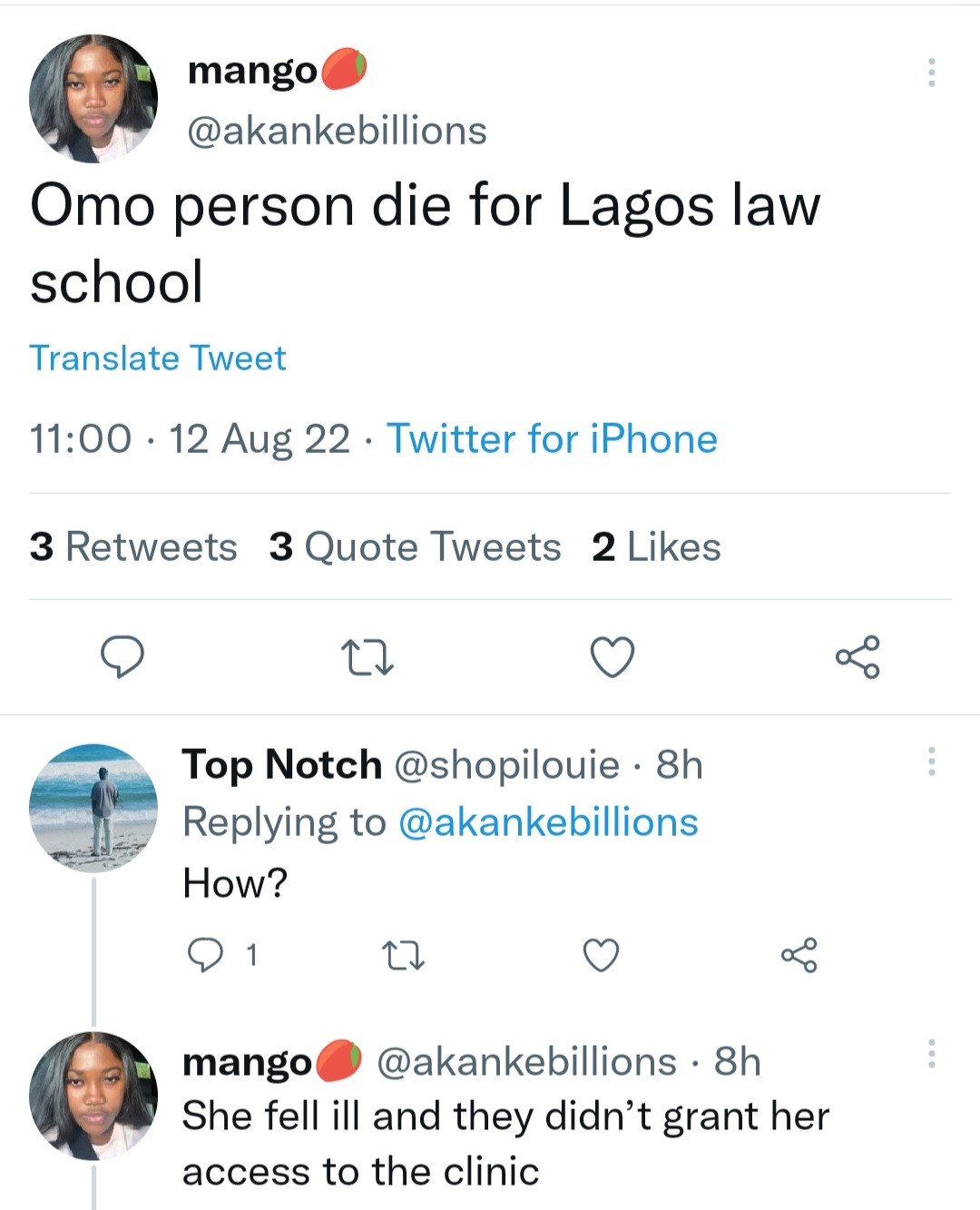
Task: Click the Translate Tweet link
Action: (158, 359)
